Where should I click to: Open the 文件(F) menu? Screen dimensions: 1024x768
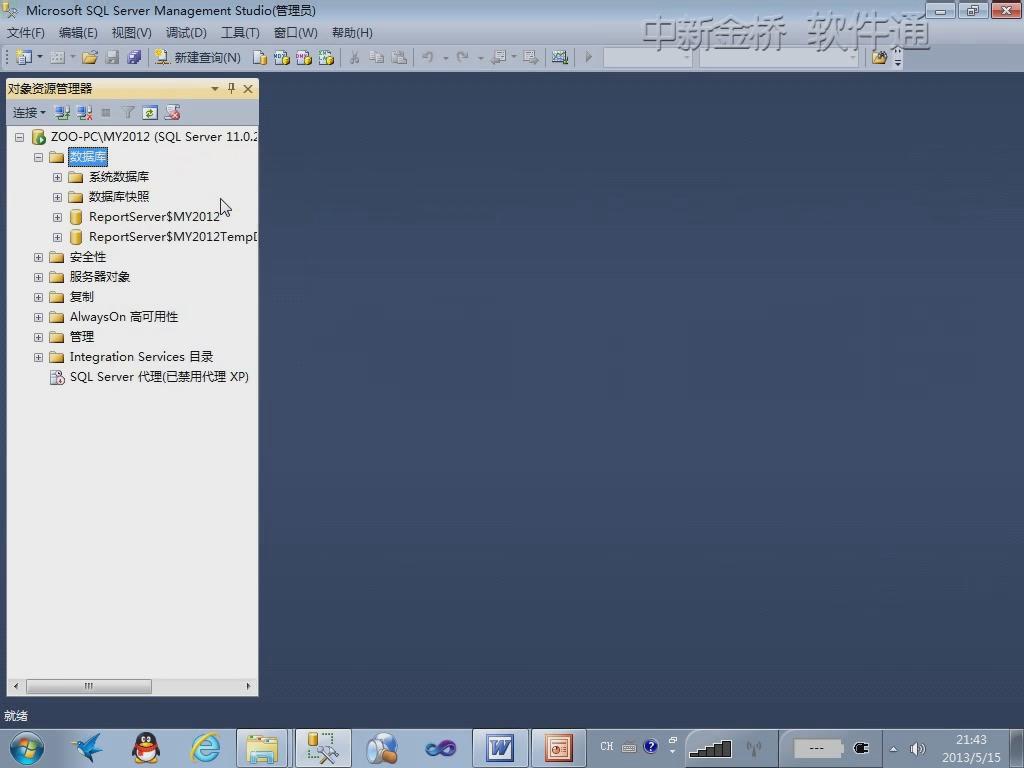click(25, 33)
